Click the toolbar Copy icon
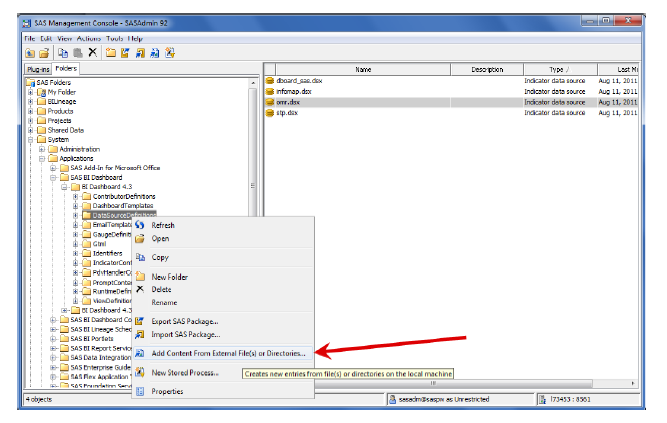 click(x=63, y=53)
